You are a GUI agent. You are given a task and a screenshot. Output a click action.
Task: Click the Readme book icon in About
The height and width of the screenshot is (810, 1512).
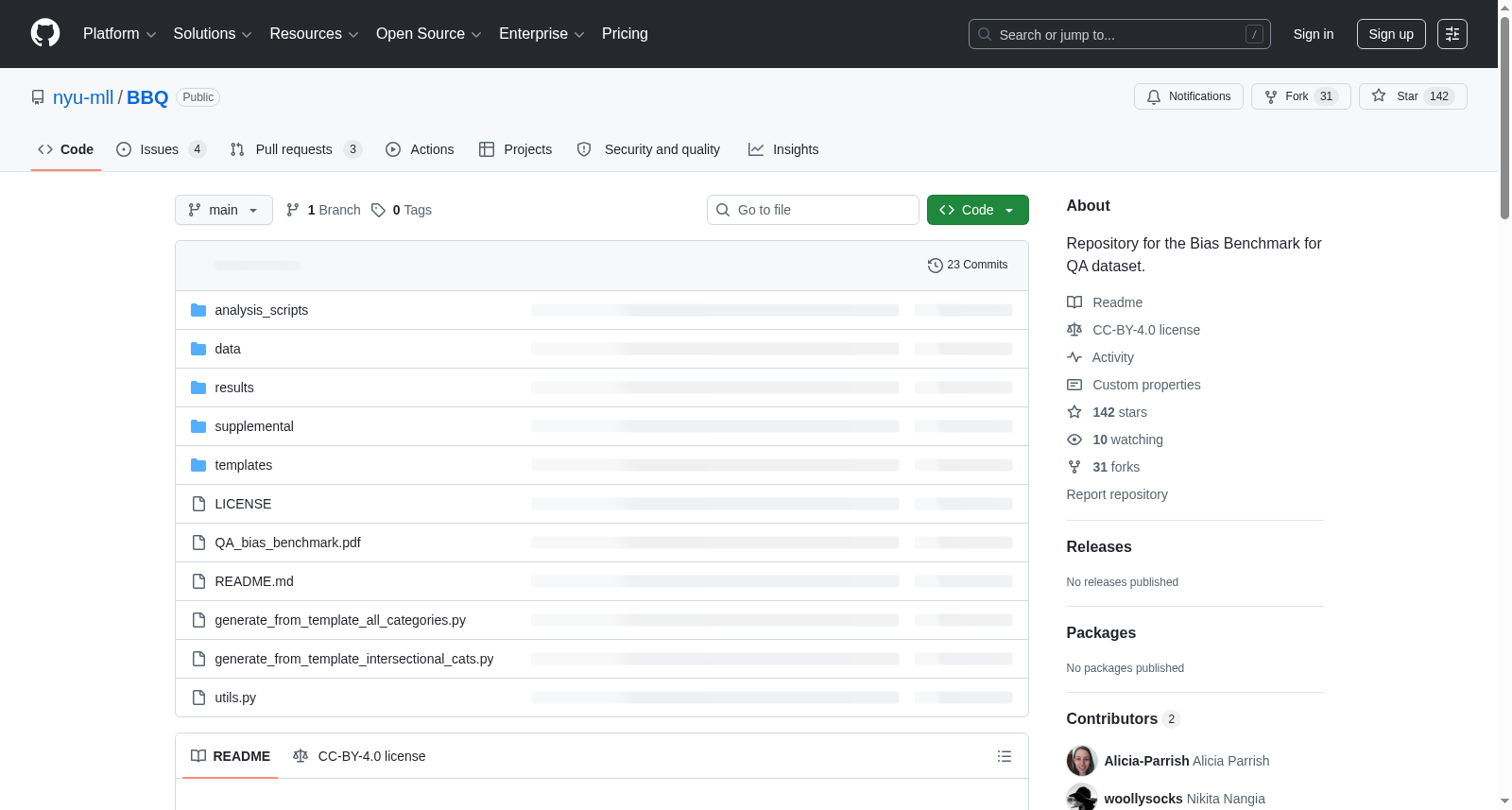[x=1074, y=302]
